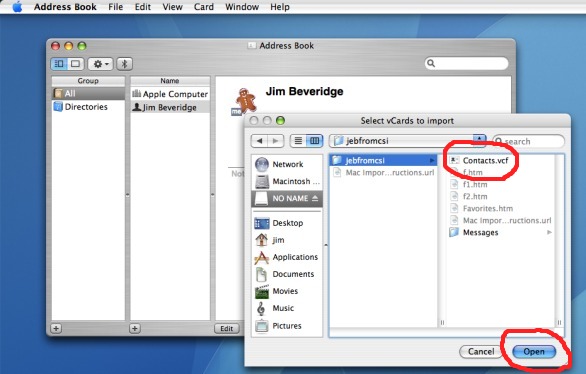Open the Card menu
This screenshot has height=374, width=586.
204,7
